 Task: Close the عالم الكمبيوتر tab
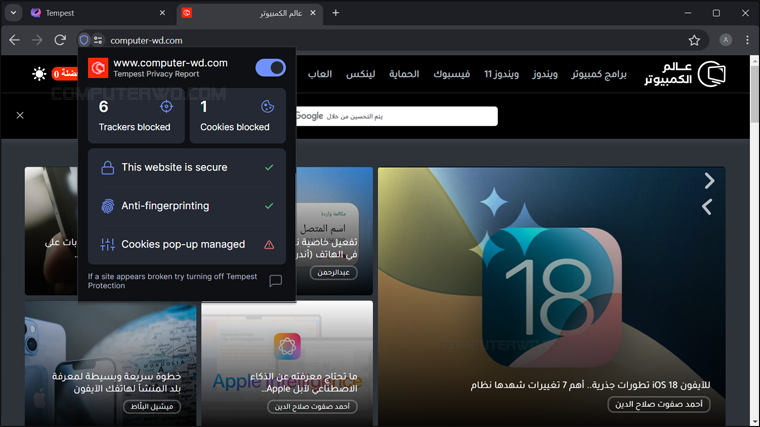pyautogui.click(x=313, y=13)
